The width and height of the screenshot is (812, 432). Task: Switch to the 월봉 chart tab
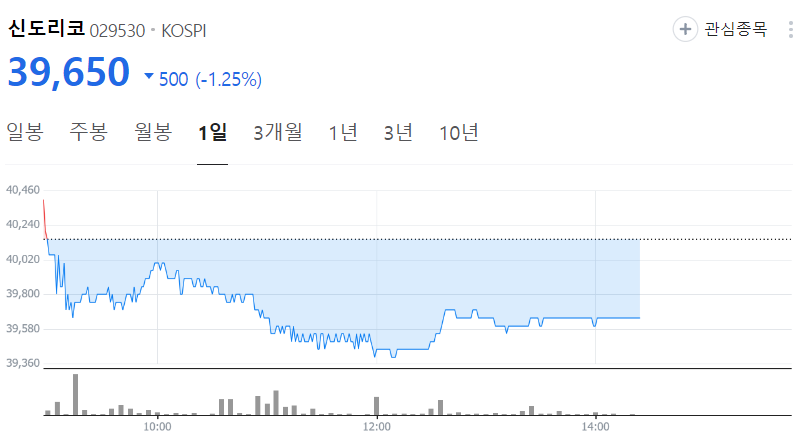(153, 133)
